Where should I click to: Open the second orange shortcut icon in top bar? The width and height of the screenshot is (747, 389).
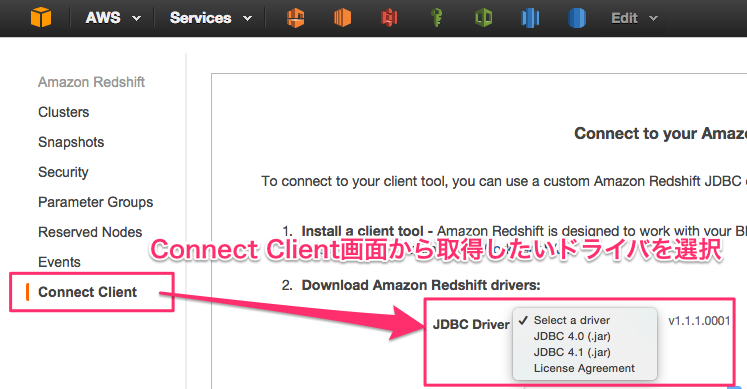(x=342, y=18)
